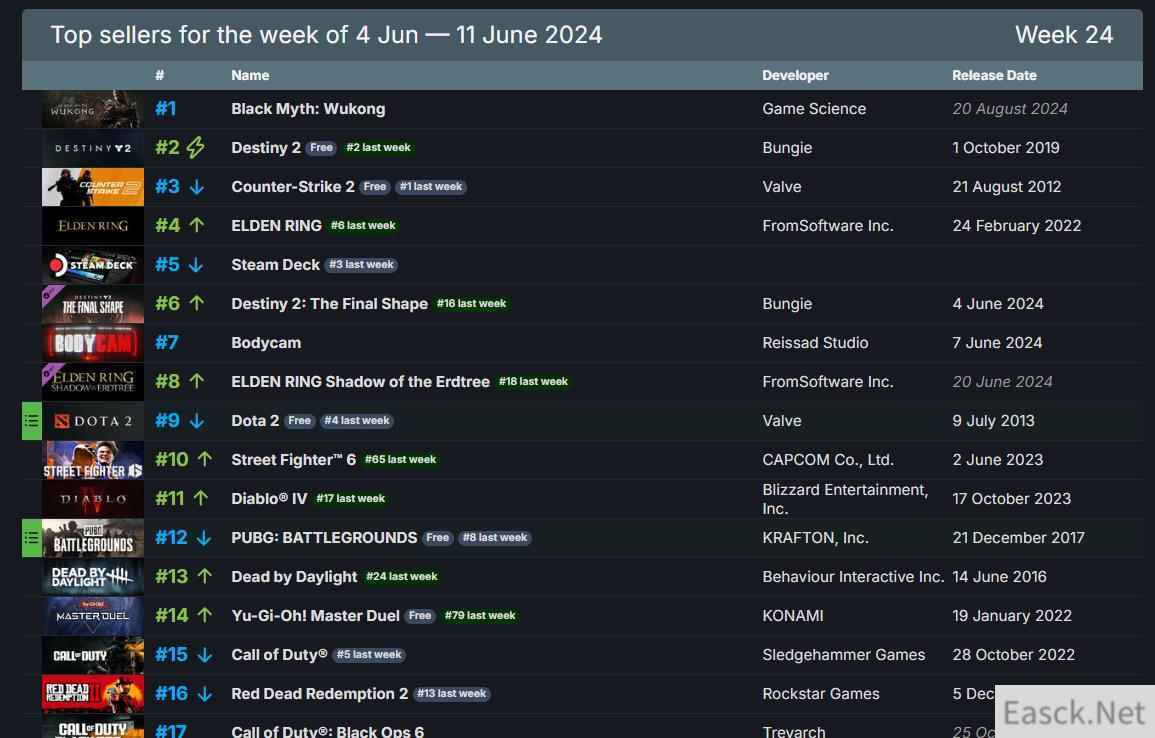
Task: Click the '#1 last week' badge on Counter-Strike 2
Action: [x=431, y=186]
